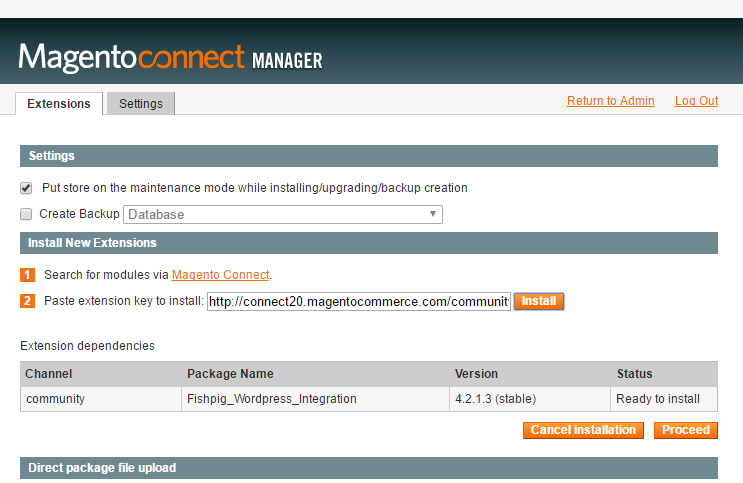Click the Proceed button
This screenshot has width=743, height=483.
(686, 430)
